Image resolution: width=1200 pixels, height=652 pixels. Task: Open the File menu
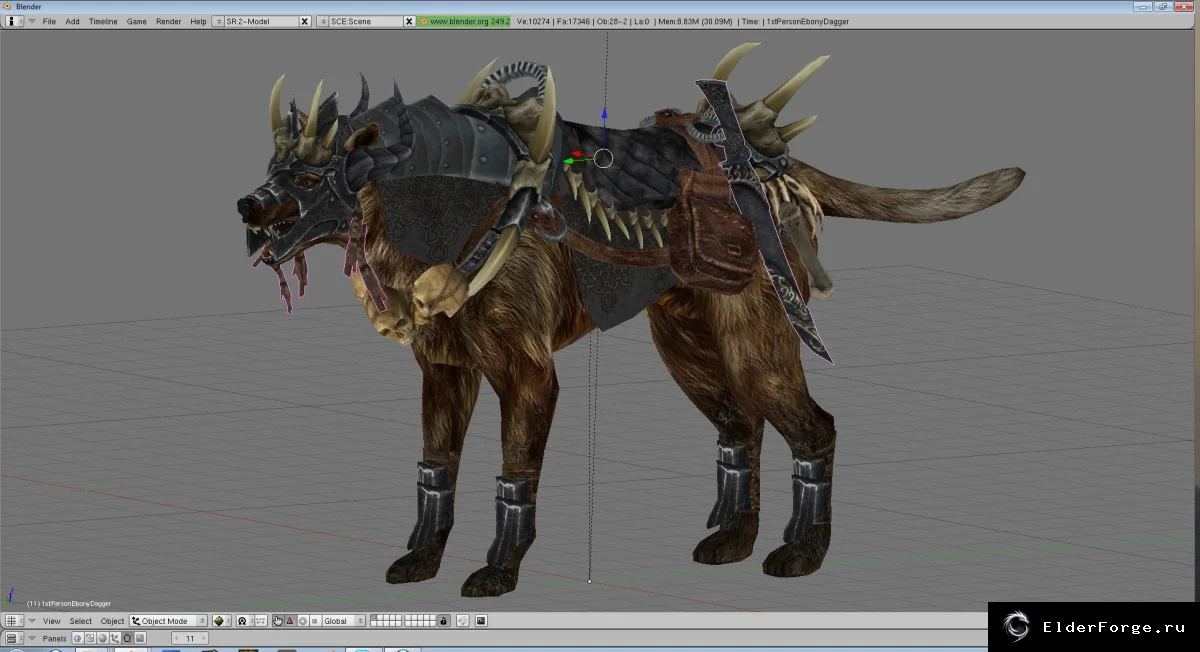(x=49, y=21)
